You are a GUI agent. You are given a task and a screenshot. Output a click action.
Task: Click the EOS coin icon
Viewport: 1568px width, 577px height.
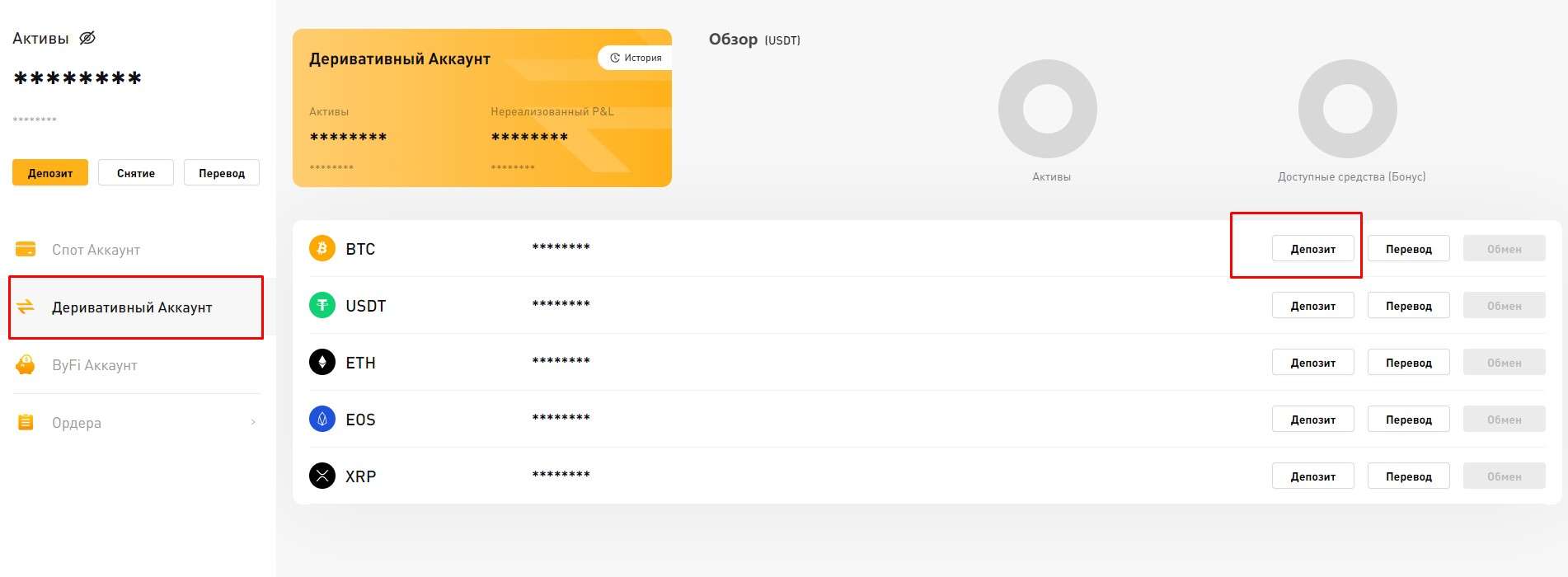pos(322,419)
